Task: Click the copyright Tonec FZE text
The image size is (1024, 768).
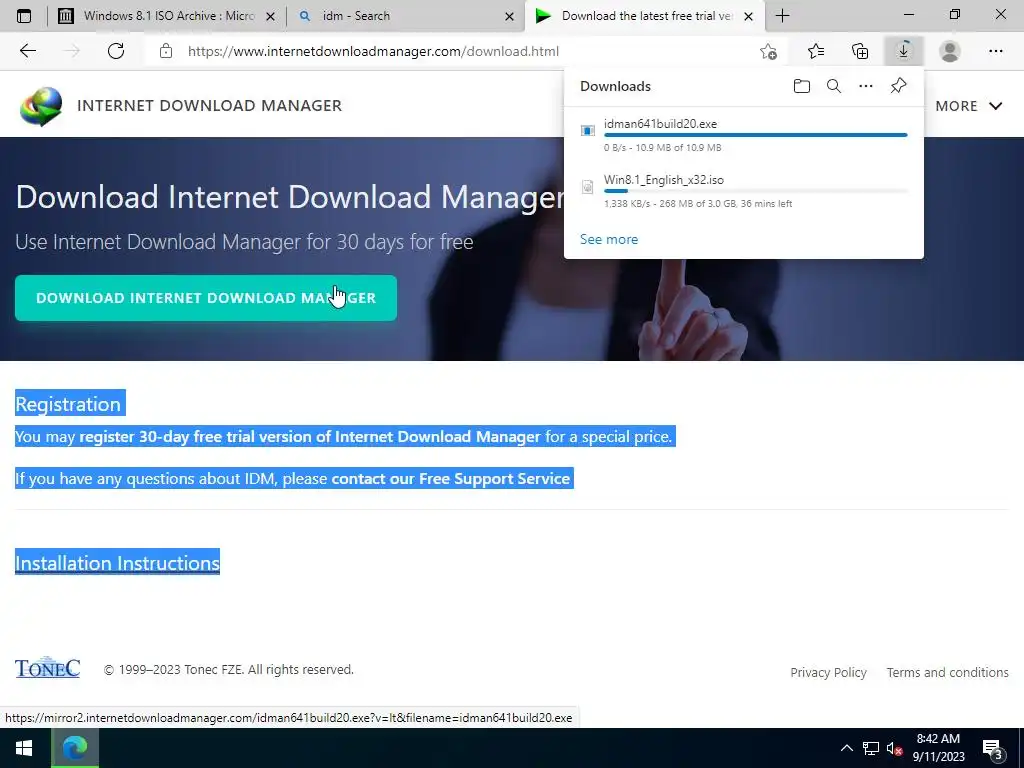Action: point(229,669)
